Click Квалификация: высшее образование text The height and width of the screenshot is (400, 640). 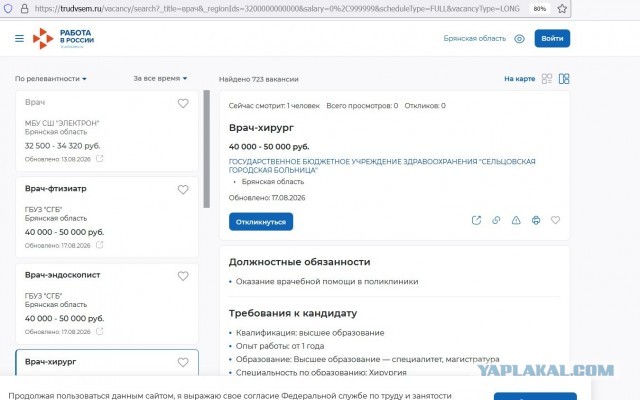(310, 333)
